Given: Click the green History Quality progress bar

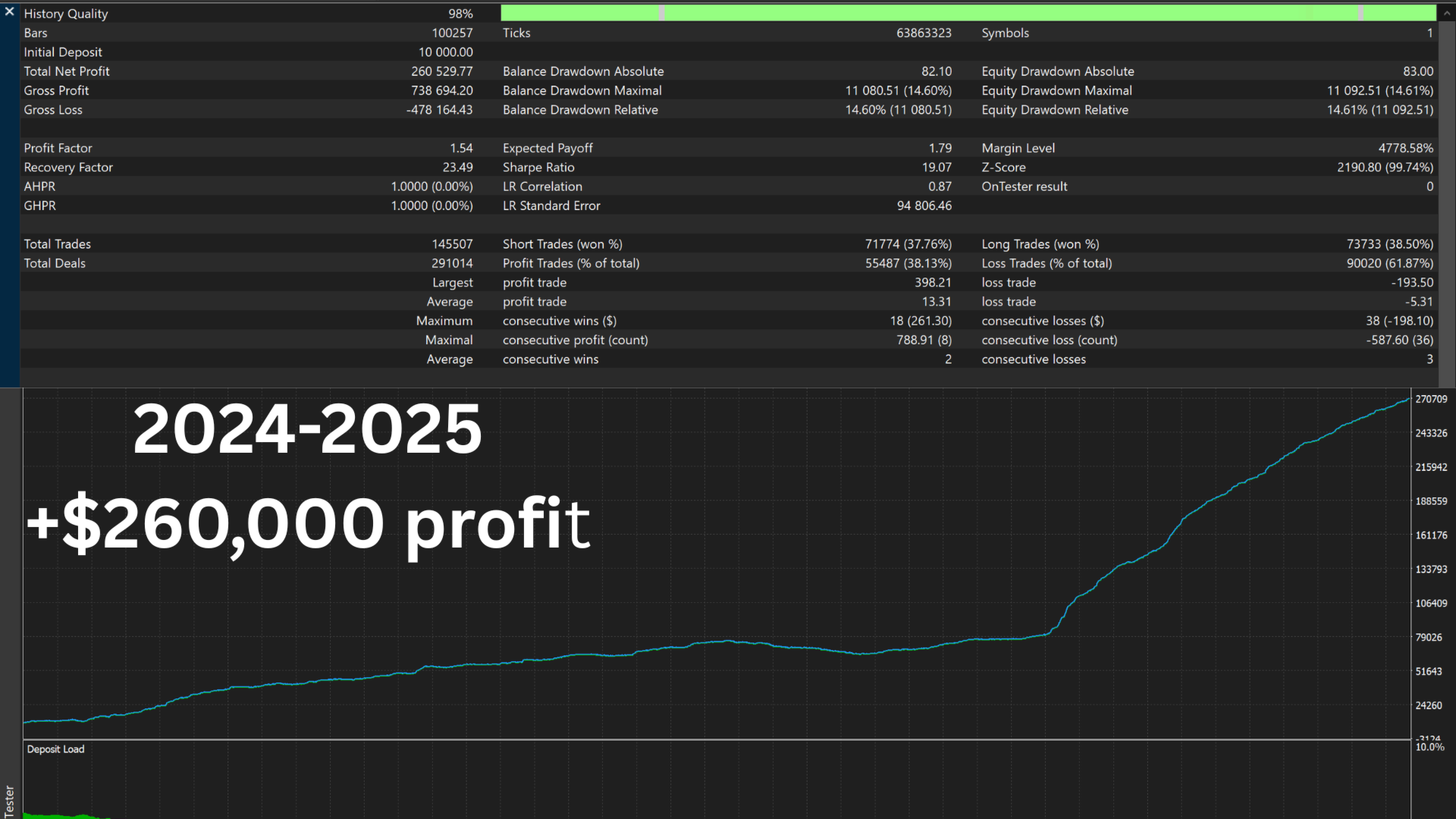Looking at the screenshot, I should 967,13.
